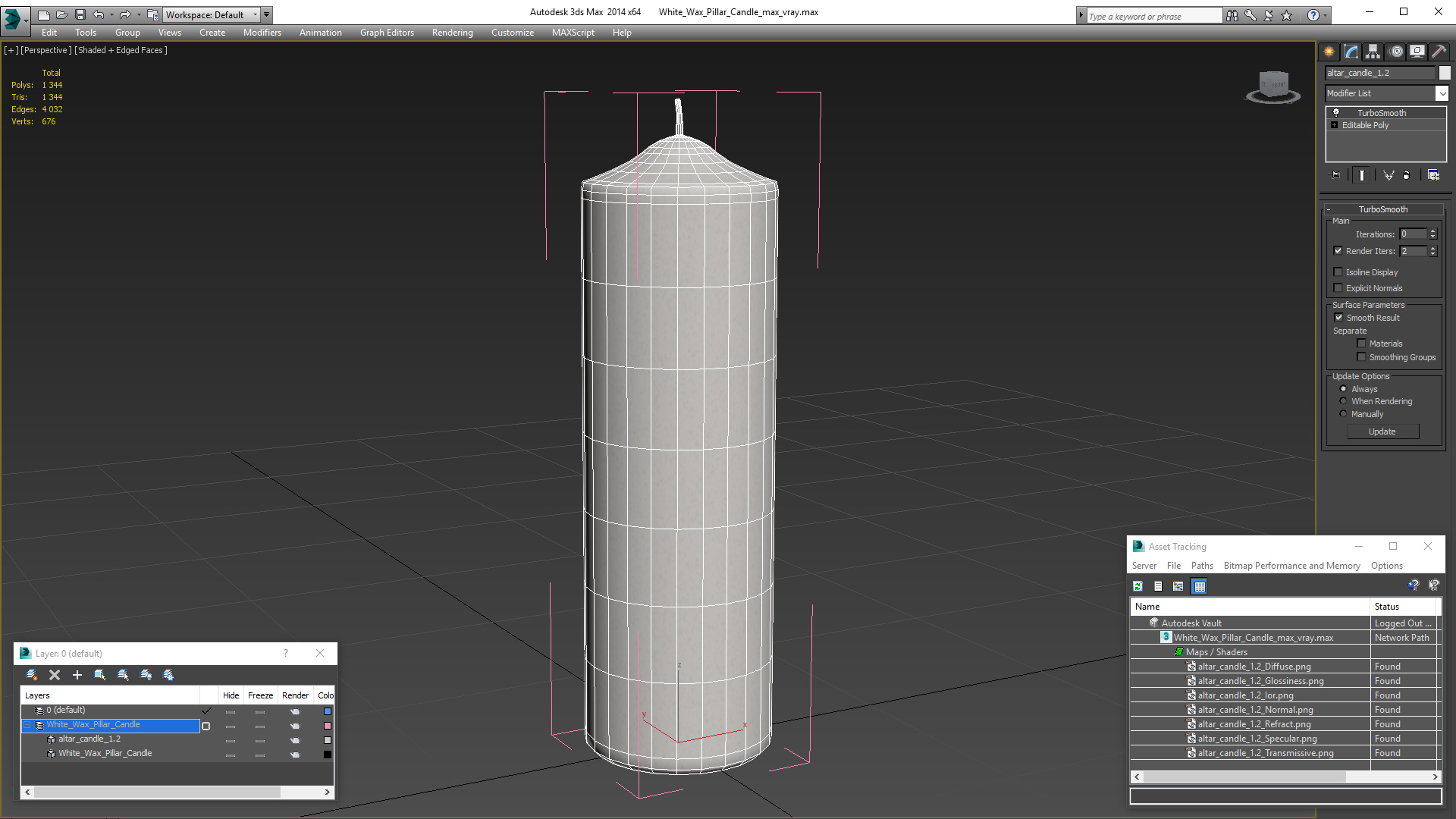Uncheck Smooth Result checkbox

(x=1338, y=318)
